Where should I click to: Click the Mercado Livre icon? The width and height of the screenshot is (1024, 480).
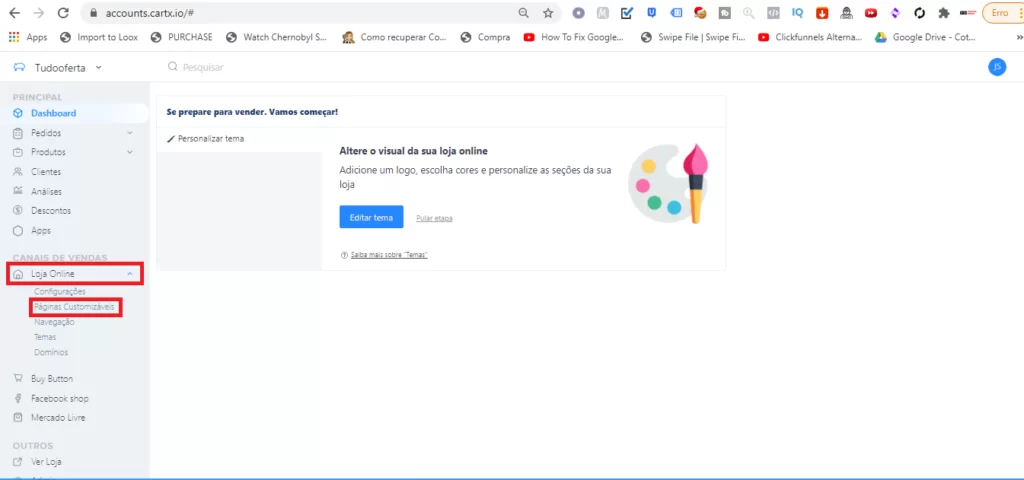[x=18, y=417]
